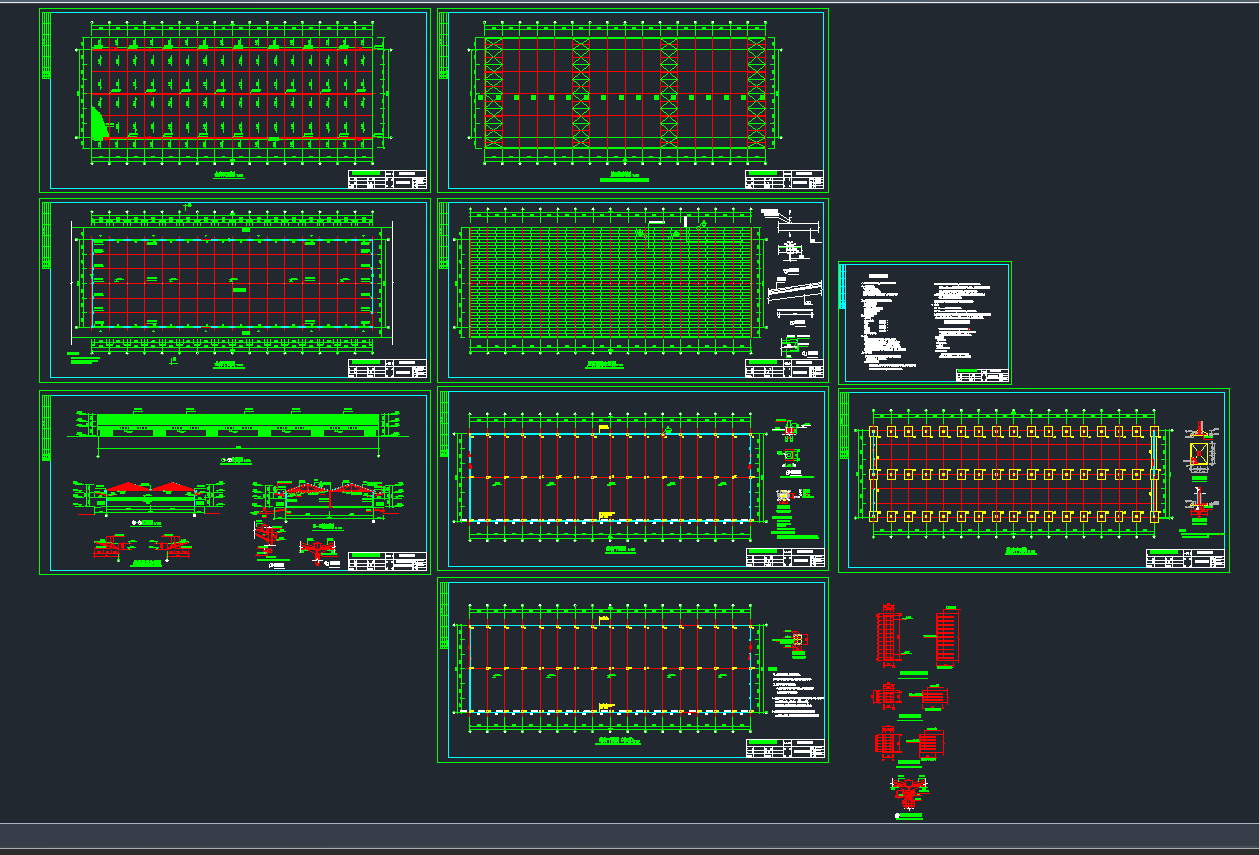Image resolution: width=1259 pixels, height=855 pixels.
Task: Select the roof plan sheet with green hatched corner
Action: coord(235,100)
